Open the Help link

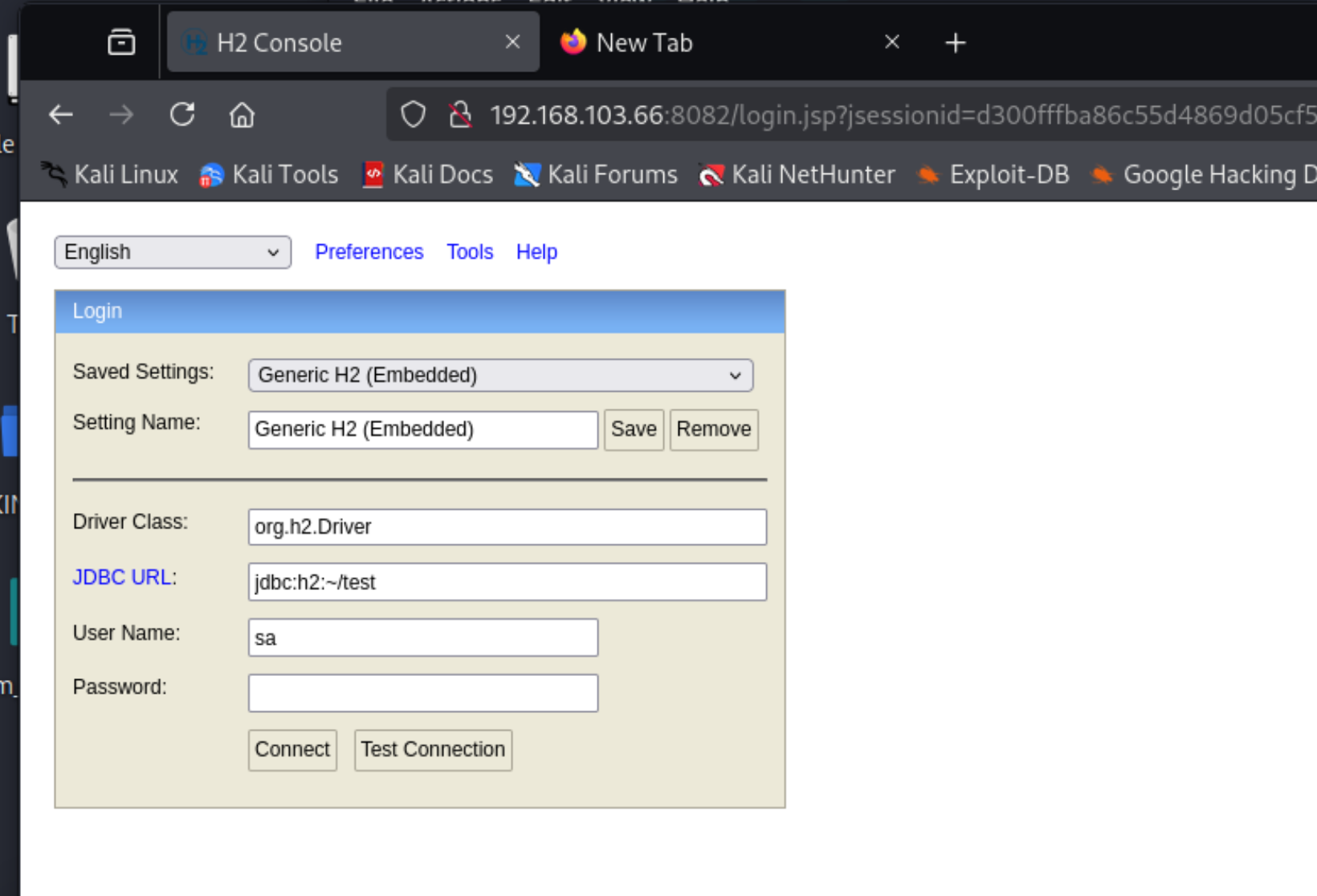(x=536, y=252)
